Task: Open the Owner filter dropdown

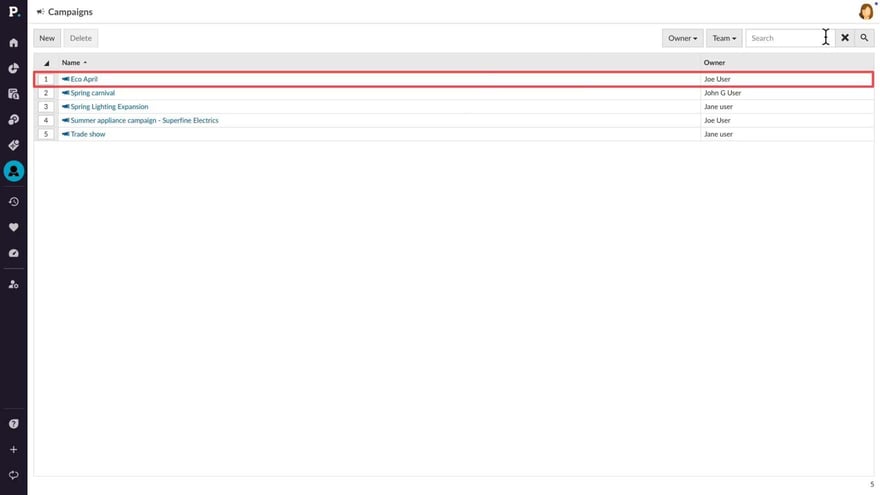Action: pos(682,38)
